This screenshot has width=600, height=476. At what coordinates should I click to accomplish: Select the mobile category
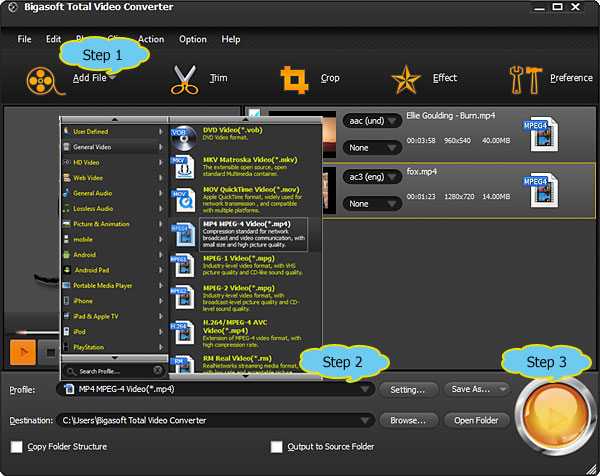tap(114, 239)
